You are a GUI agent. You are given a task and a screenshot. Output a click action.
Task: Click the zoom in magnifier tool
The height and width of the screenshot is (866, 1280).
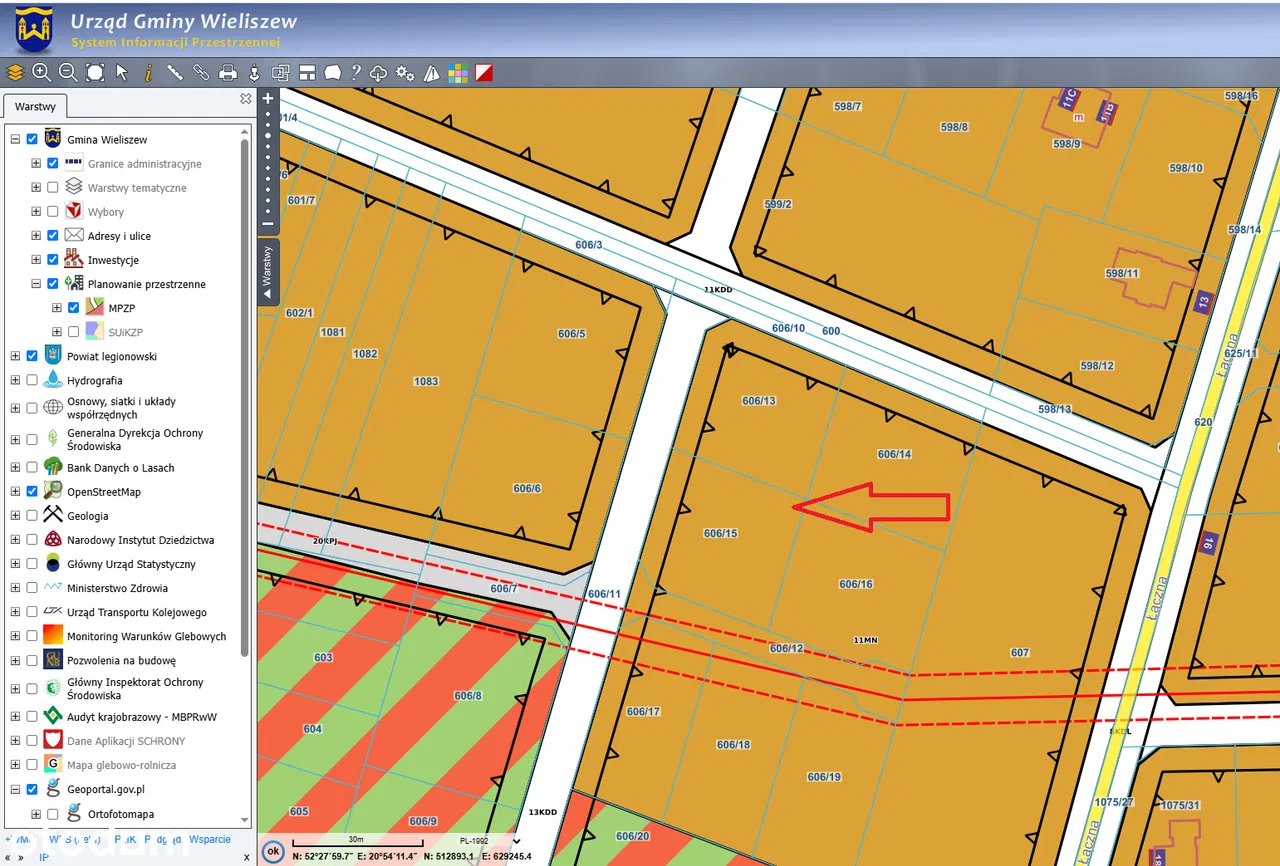41,73
